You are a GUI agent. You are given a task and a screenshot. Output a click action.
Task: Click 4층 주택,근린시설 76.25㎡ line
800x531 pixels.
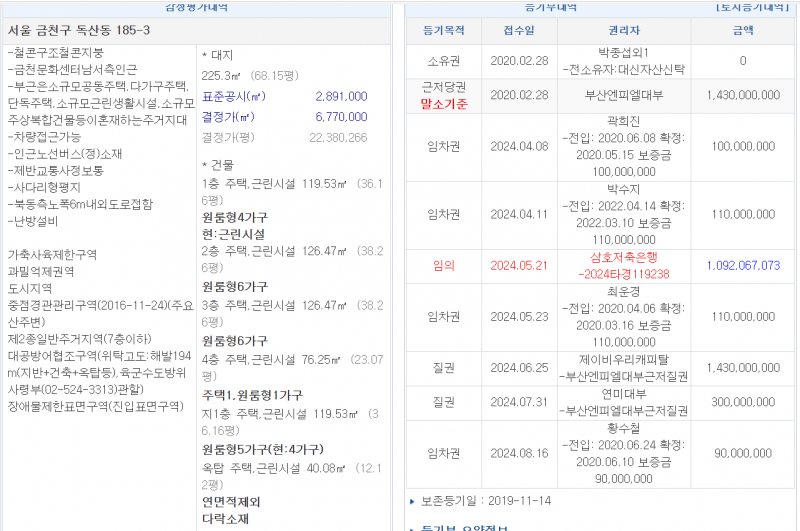point(292,368)
